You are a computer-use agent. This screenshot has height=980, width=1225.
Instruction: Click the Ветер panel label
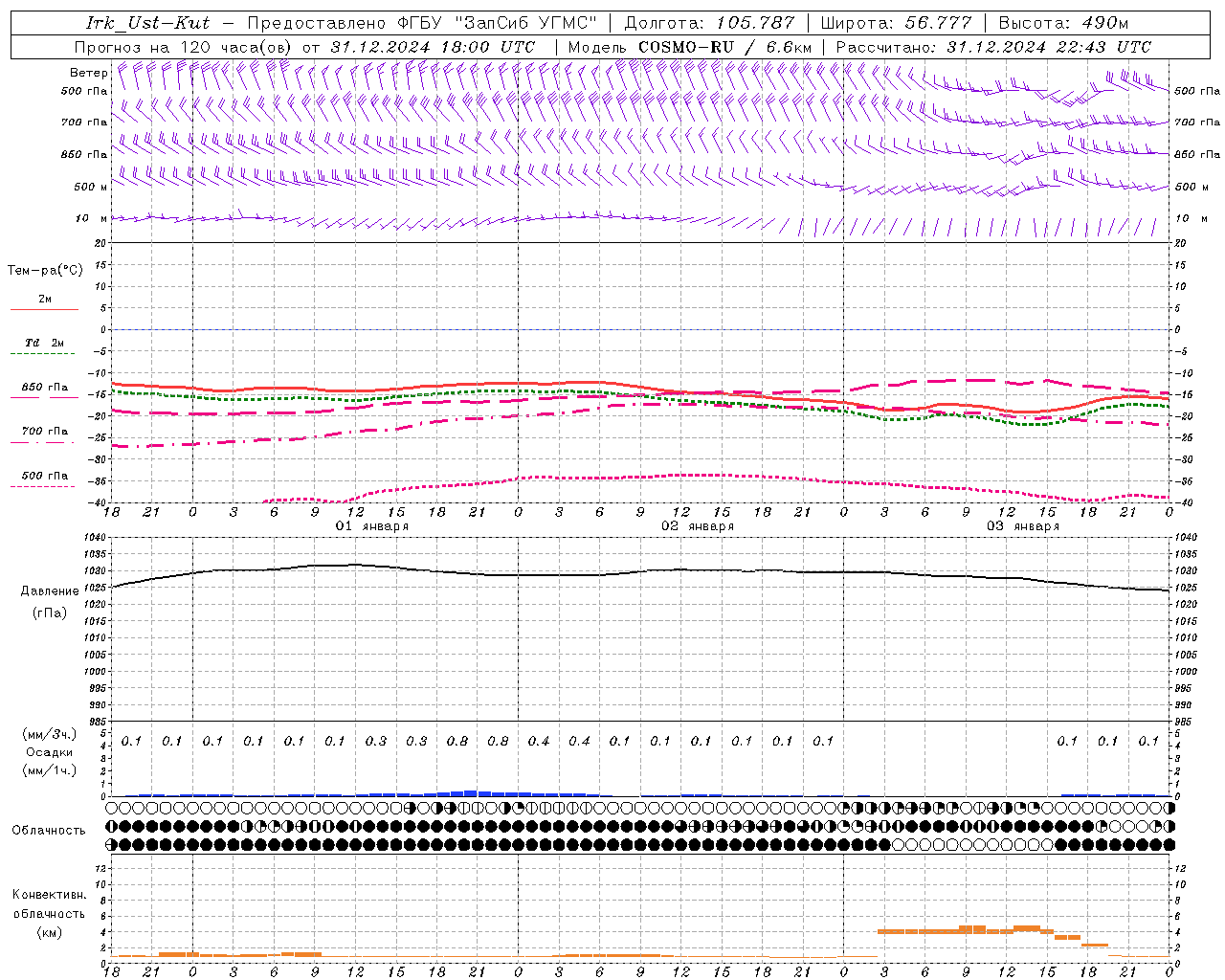pos(88,73)
